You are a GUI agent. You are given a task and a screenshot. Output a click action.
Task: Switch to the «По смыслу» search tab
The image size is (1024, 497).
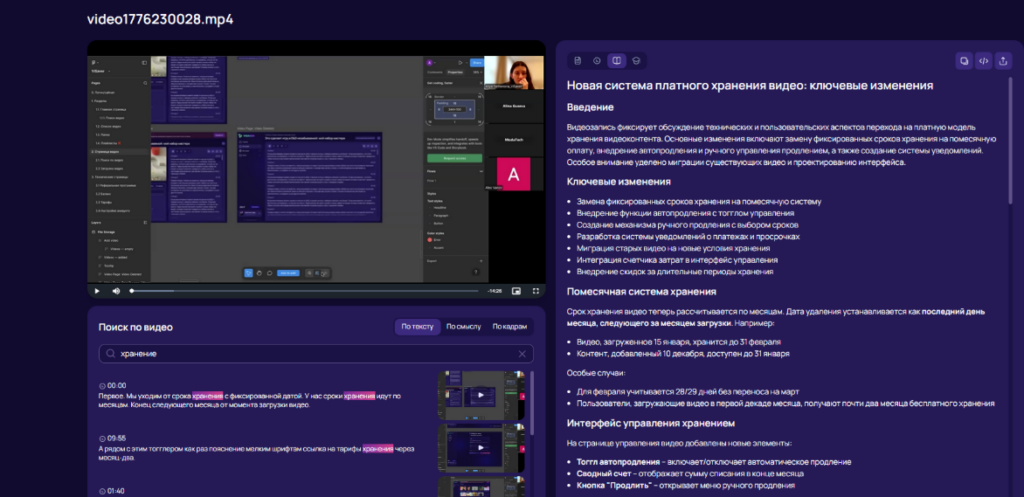pyautogui.click(x=463, y=327)
